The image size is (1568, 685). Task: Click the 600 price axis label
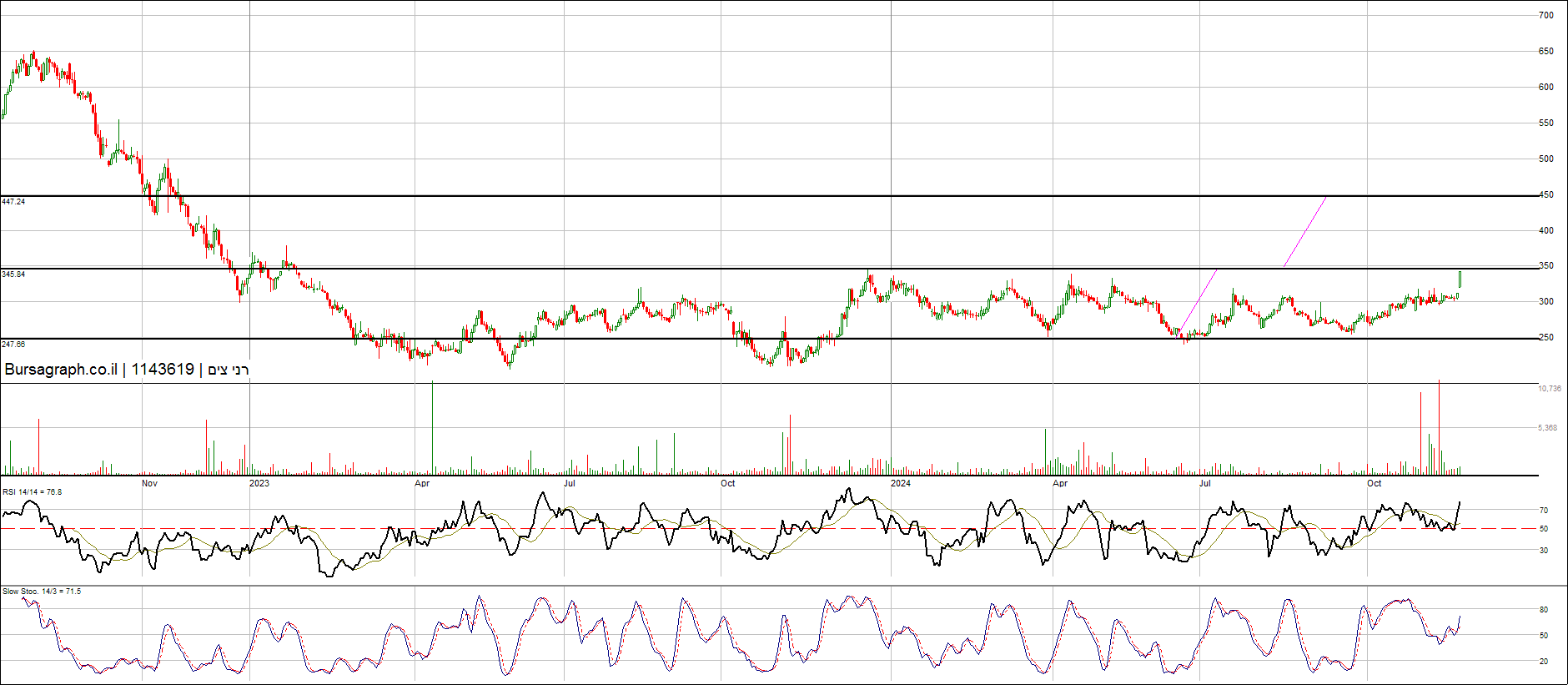pos(1546,87)
